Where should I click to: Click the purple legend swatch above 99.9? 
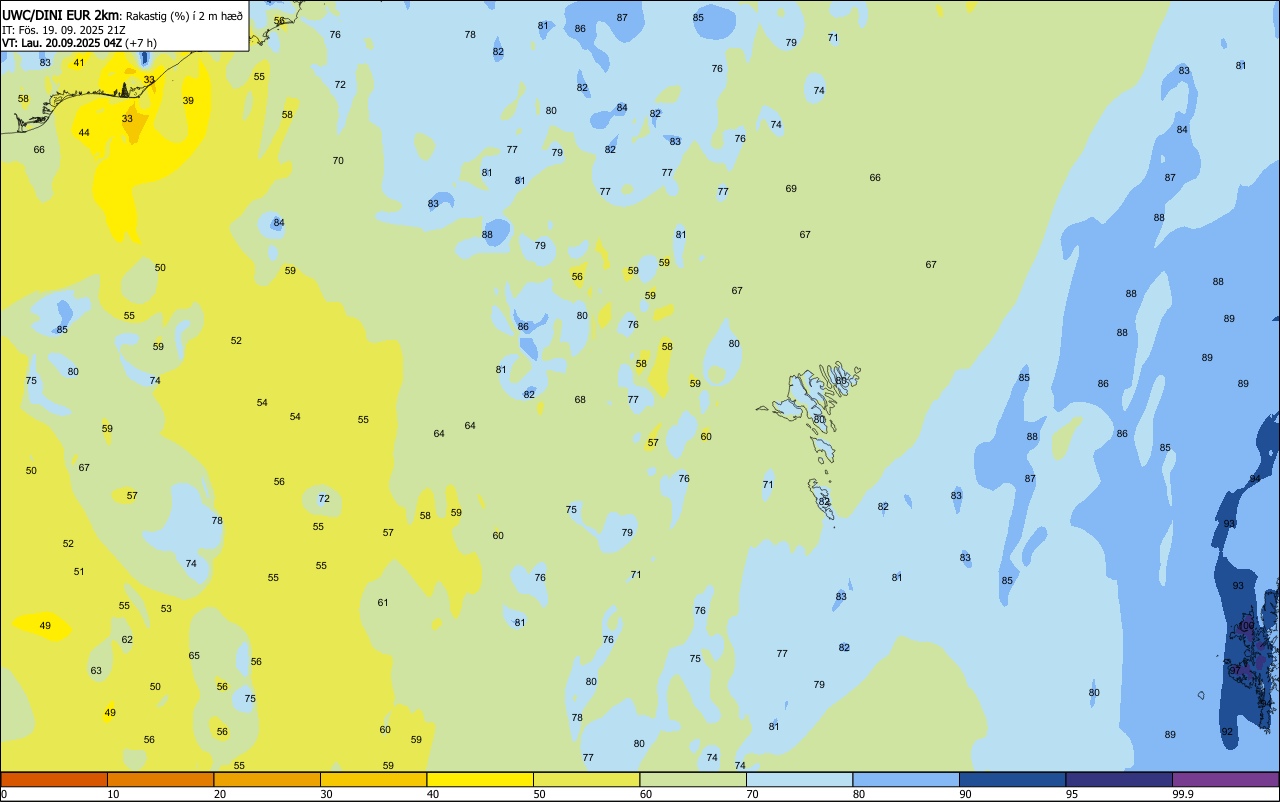1225,779
